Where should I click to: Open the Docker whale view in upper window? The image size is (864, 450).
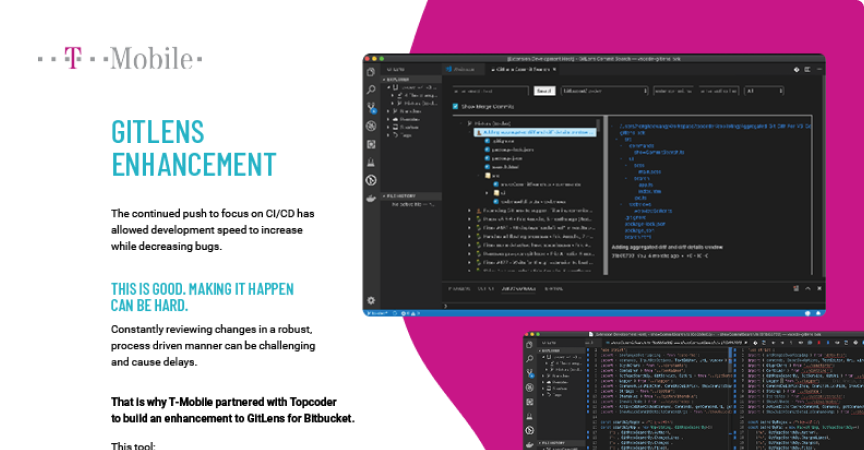pos(371,198)
